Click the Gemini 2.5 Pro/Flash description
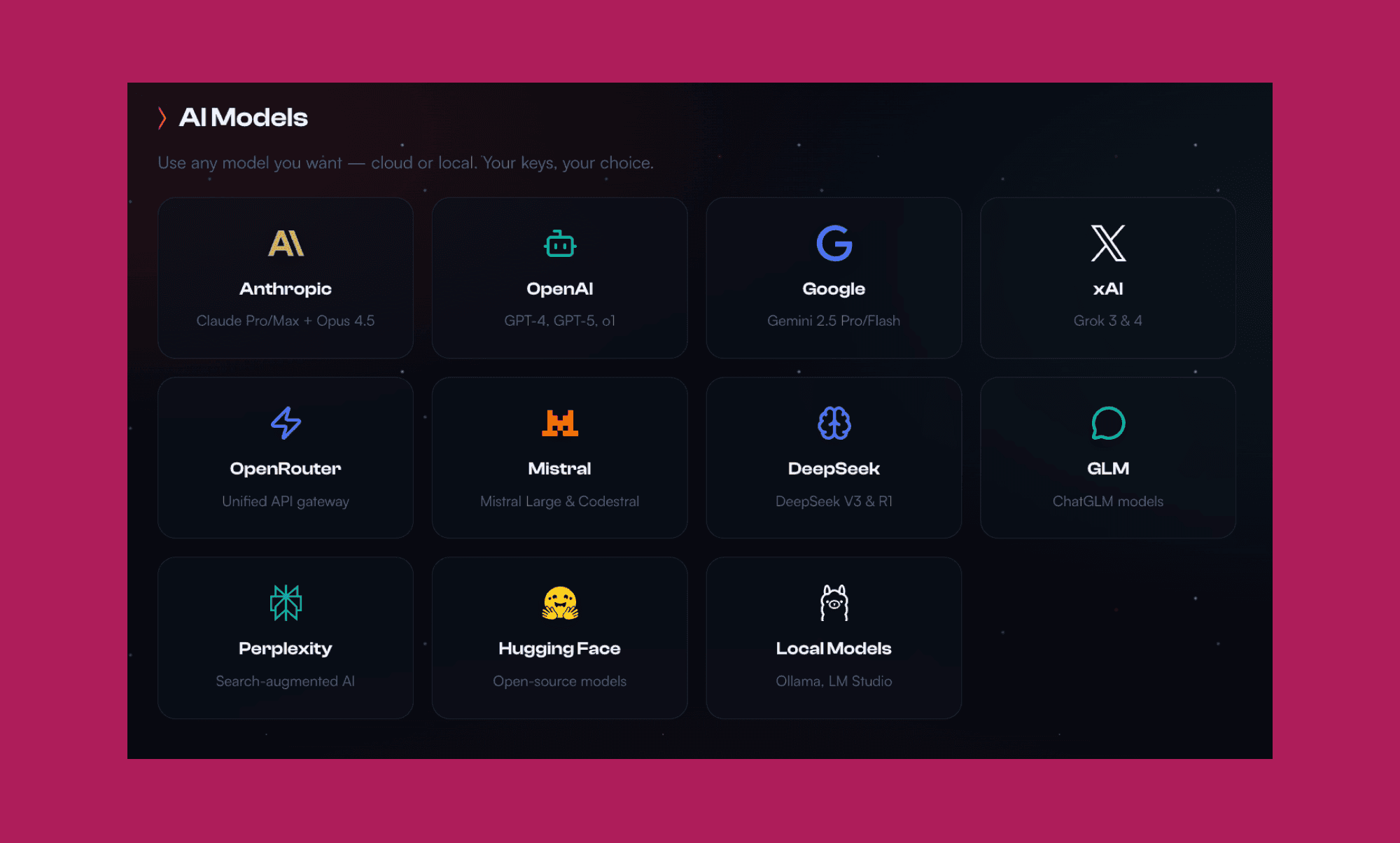Image resolution: width=1400 pixels, height=843 pixels. click(x=834, y=321)
